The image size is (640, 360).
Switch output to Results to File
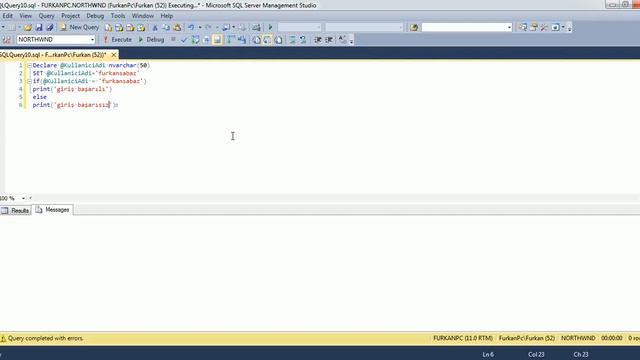[278, 40]
